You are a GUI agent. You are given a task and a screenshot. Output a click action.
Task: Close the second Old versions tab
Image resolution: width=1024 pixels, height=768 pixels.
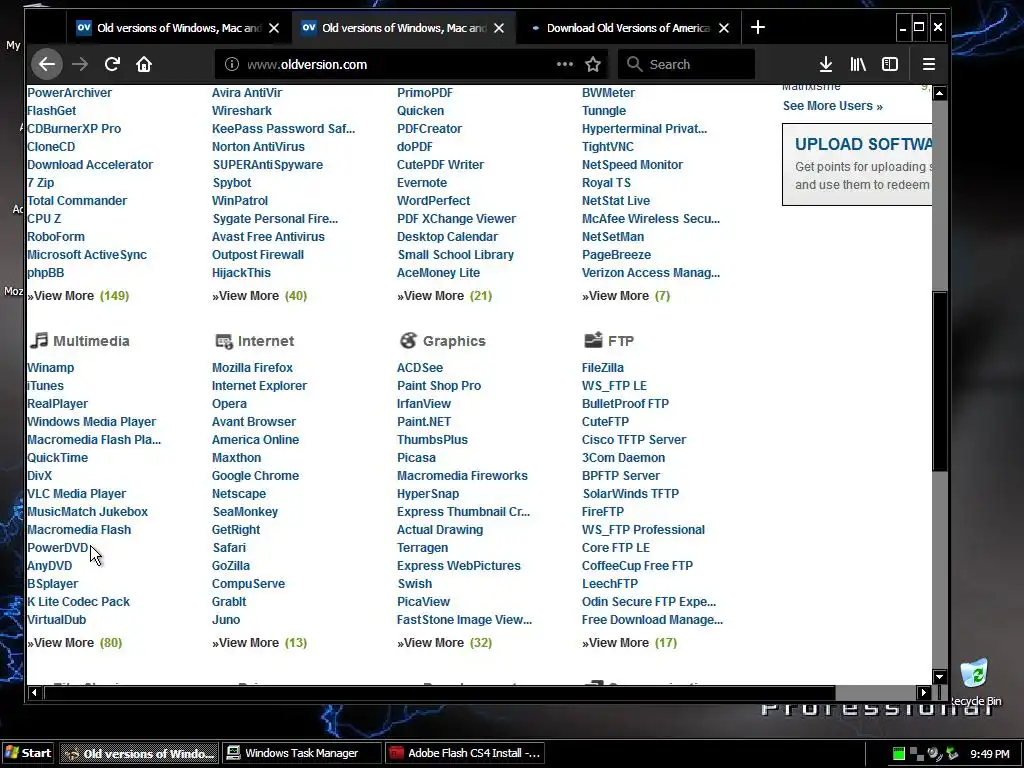point(499,28)
